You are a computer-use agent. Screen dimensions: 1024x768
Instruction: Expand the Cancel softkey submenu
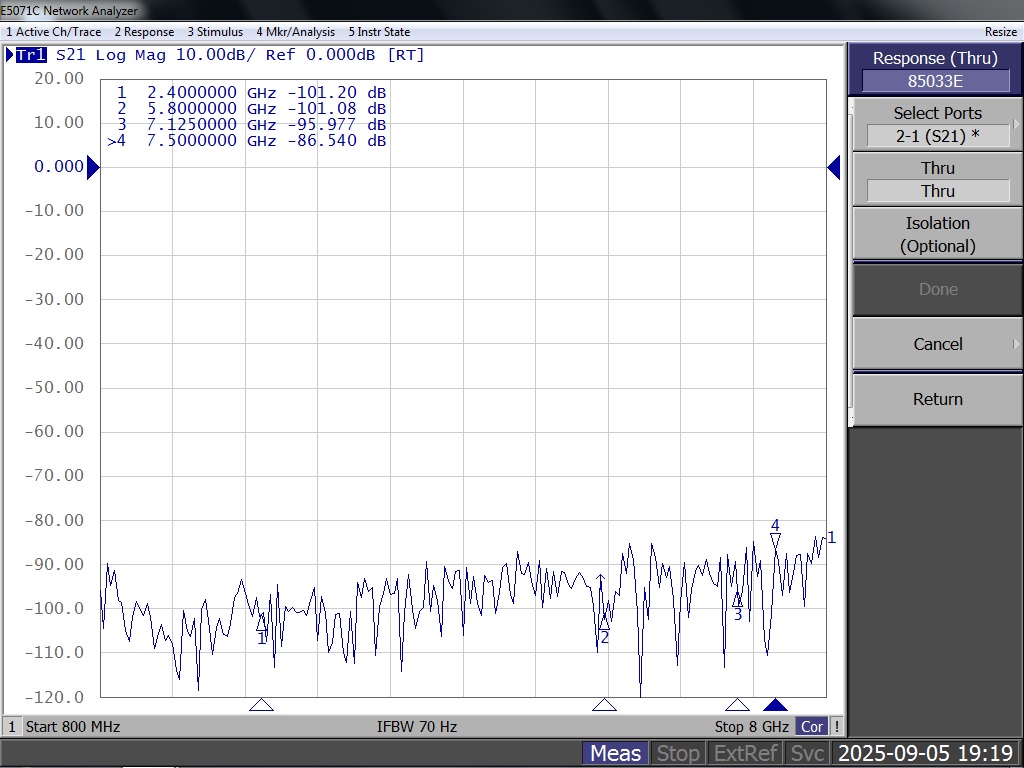pos(937,344)
